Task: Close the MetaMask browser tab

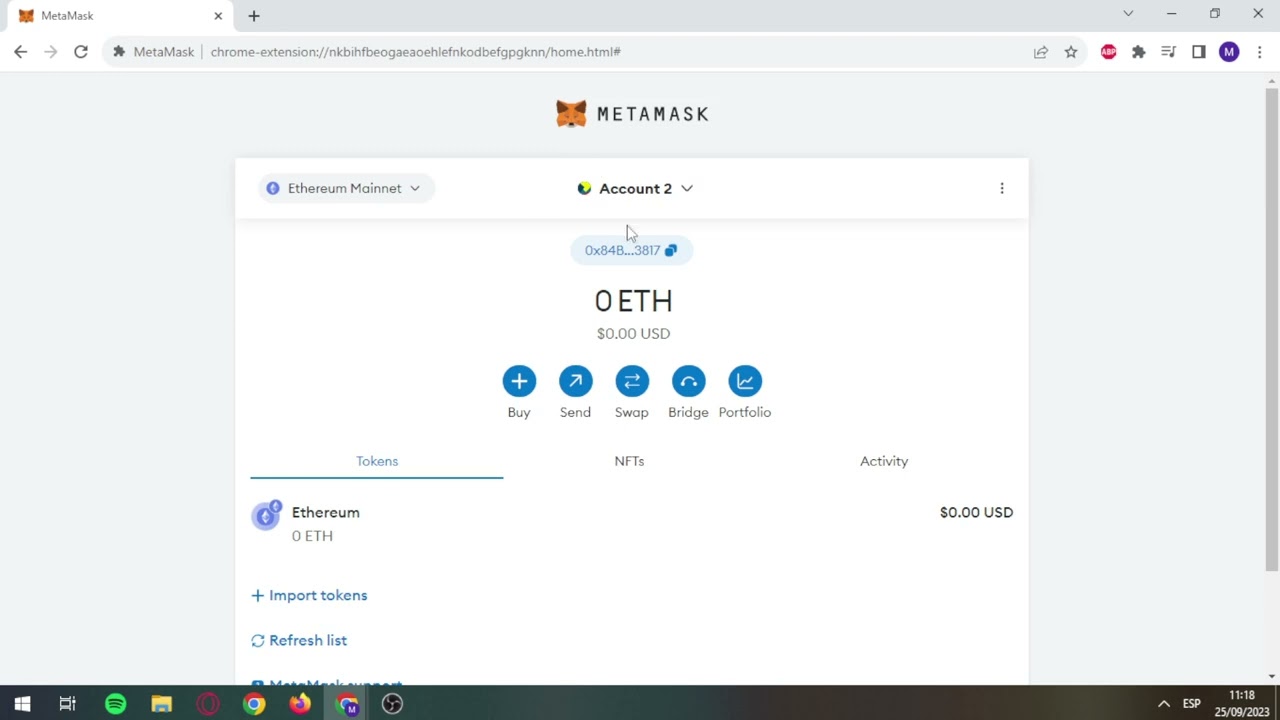Action: click(x=218, y=16)
